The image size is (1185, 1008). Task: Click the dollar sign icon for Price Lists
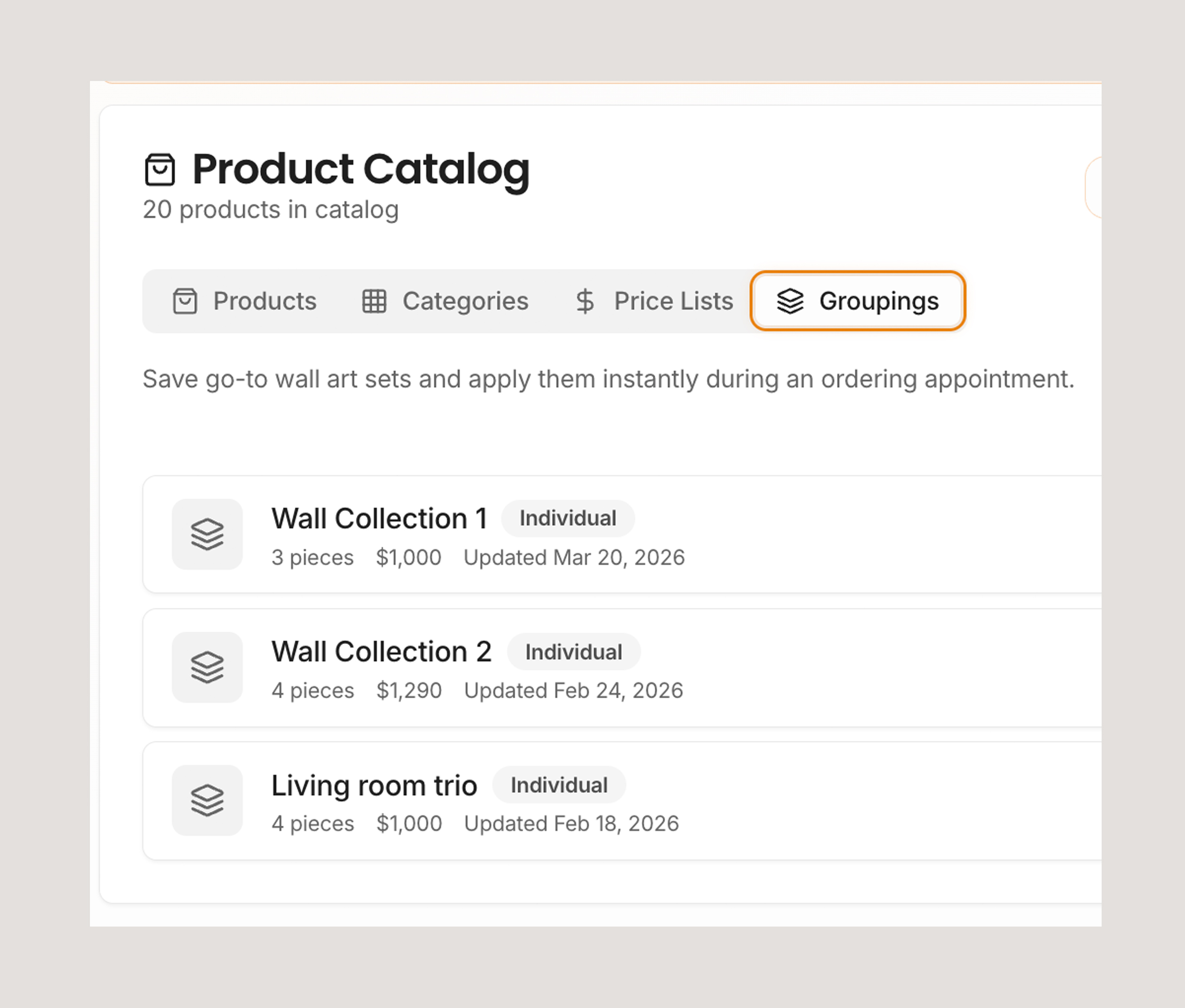coord(585,301)
